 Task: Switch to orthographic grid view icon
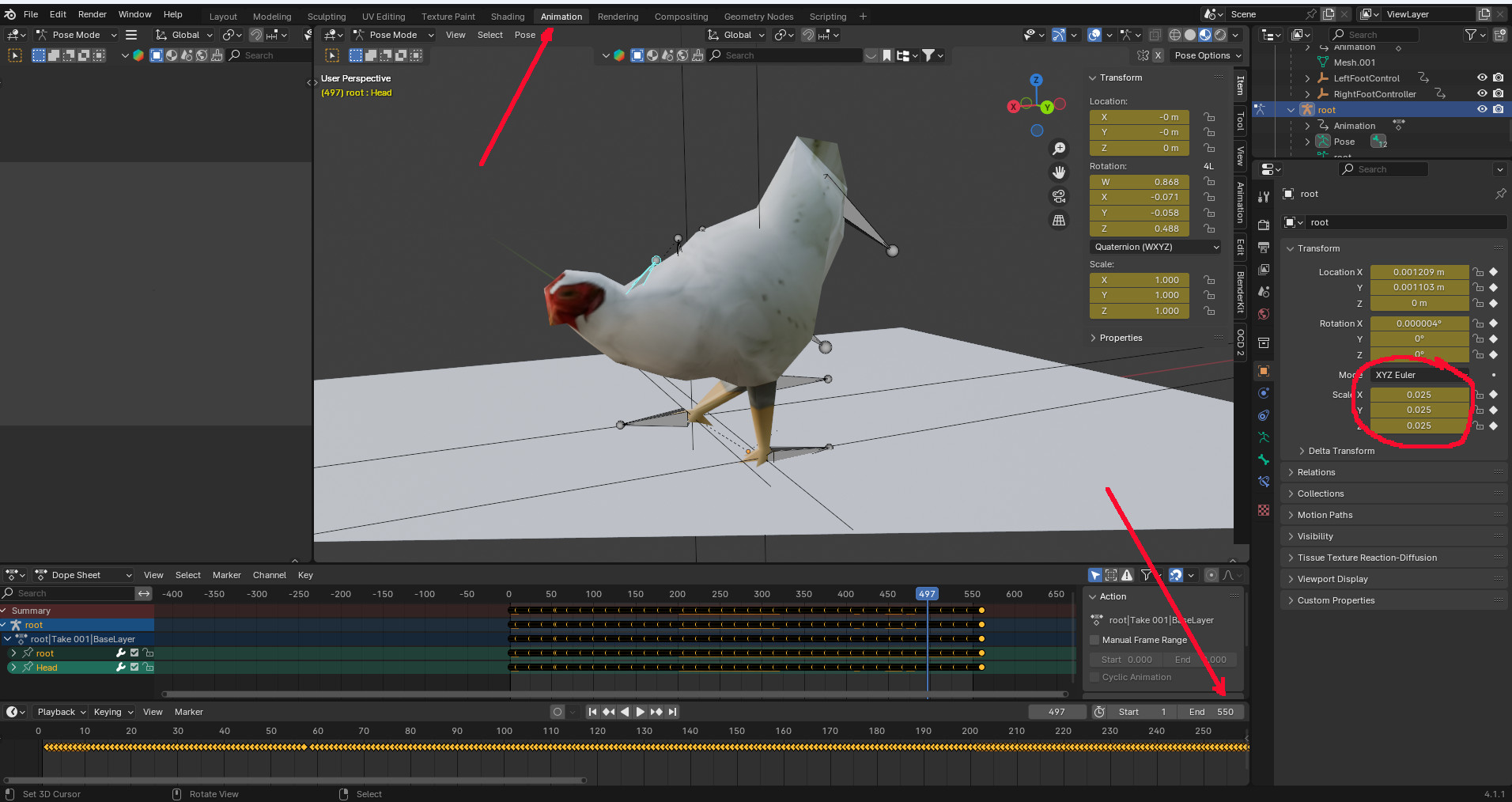1059,220
